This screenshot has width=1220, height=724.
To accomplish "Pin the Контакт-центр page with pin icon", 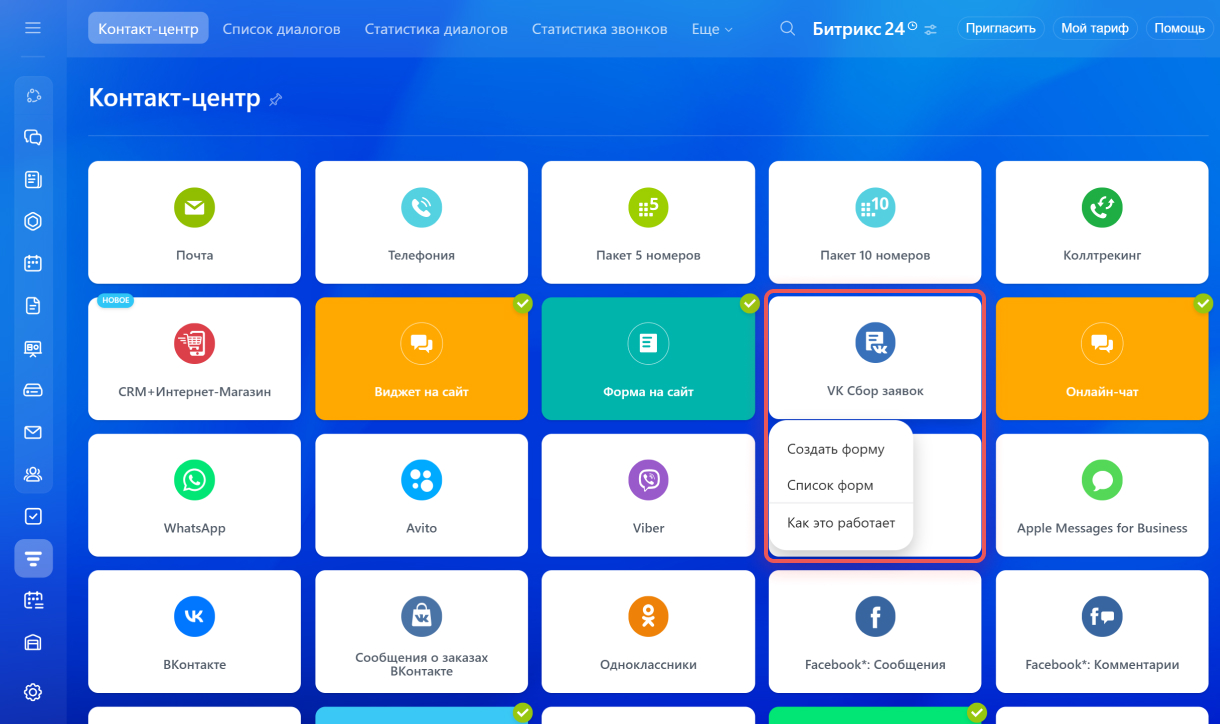I will click(276, 99).
